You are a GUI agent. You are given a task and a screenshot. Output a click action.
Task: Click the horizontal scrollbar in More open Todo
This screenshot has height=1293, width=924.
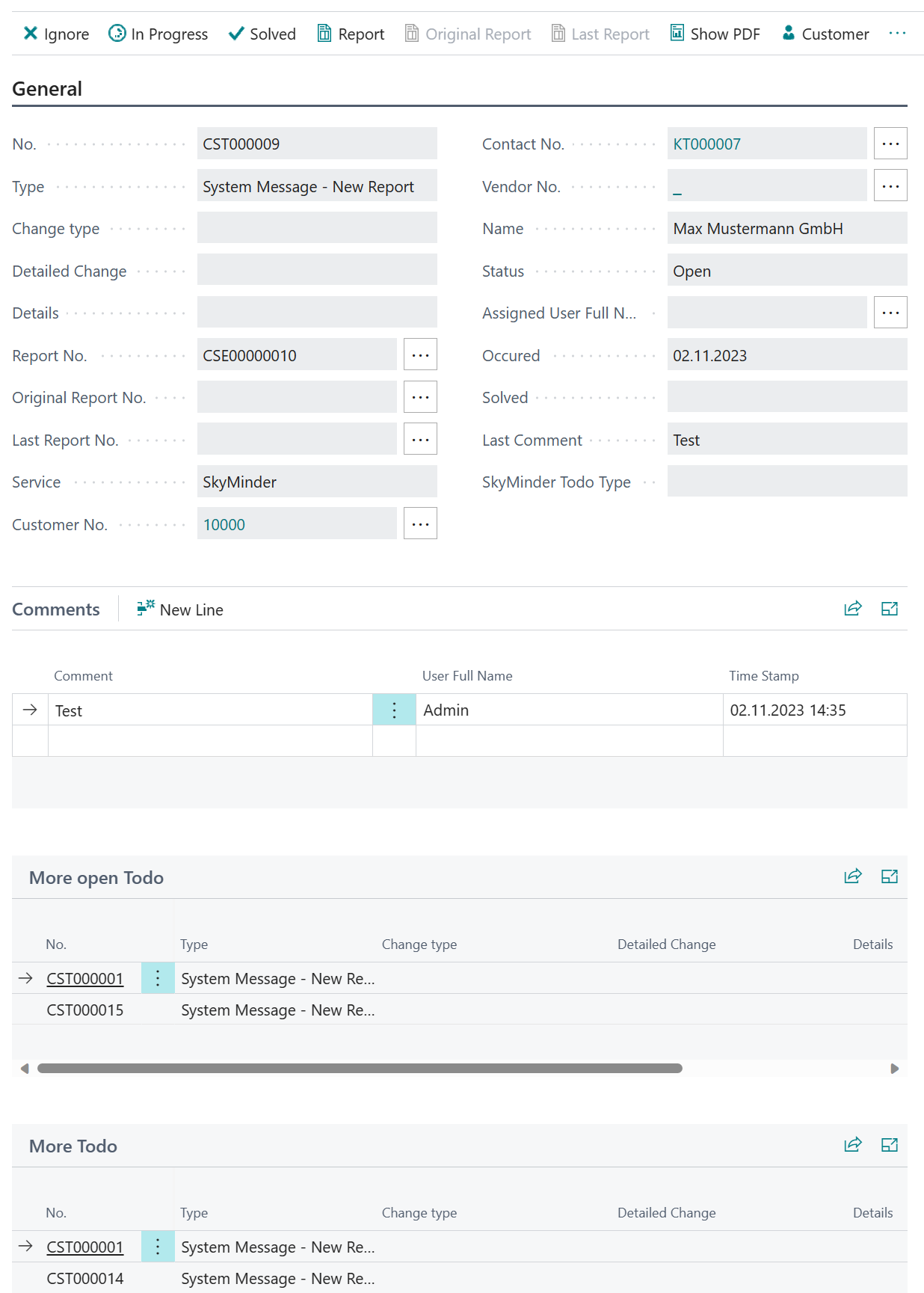pyautogui.click(x=360, y=1069)
